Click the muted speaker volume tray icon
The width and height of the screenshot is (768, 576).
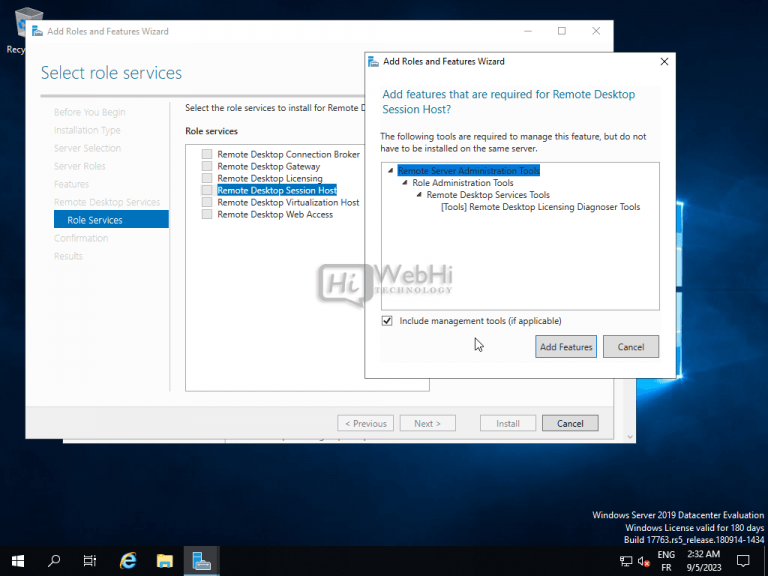[x=645, y=561]
